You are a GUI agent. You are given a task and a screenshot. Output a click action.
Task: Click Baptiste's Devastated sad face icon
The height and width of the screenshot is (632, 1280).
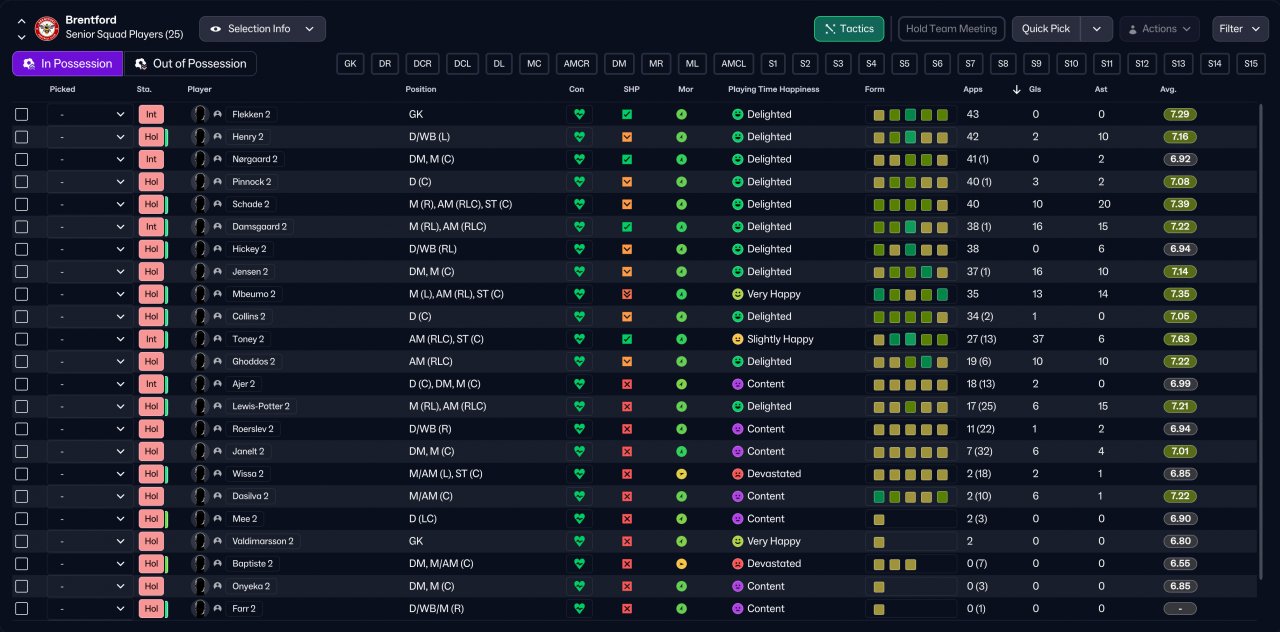tap(737, 564)
